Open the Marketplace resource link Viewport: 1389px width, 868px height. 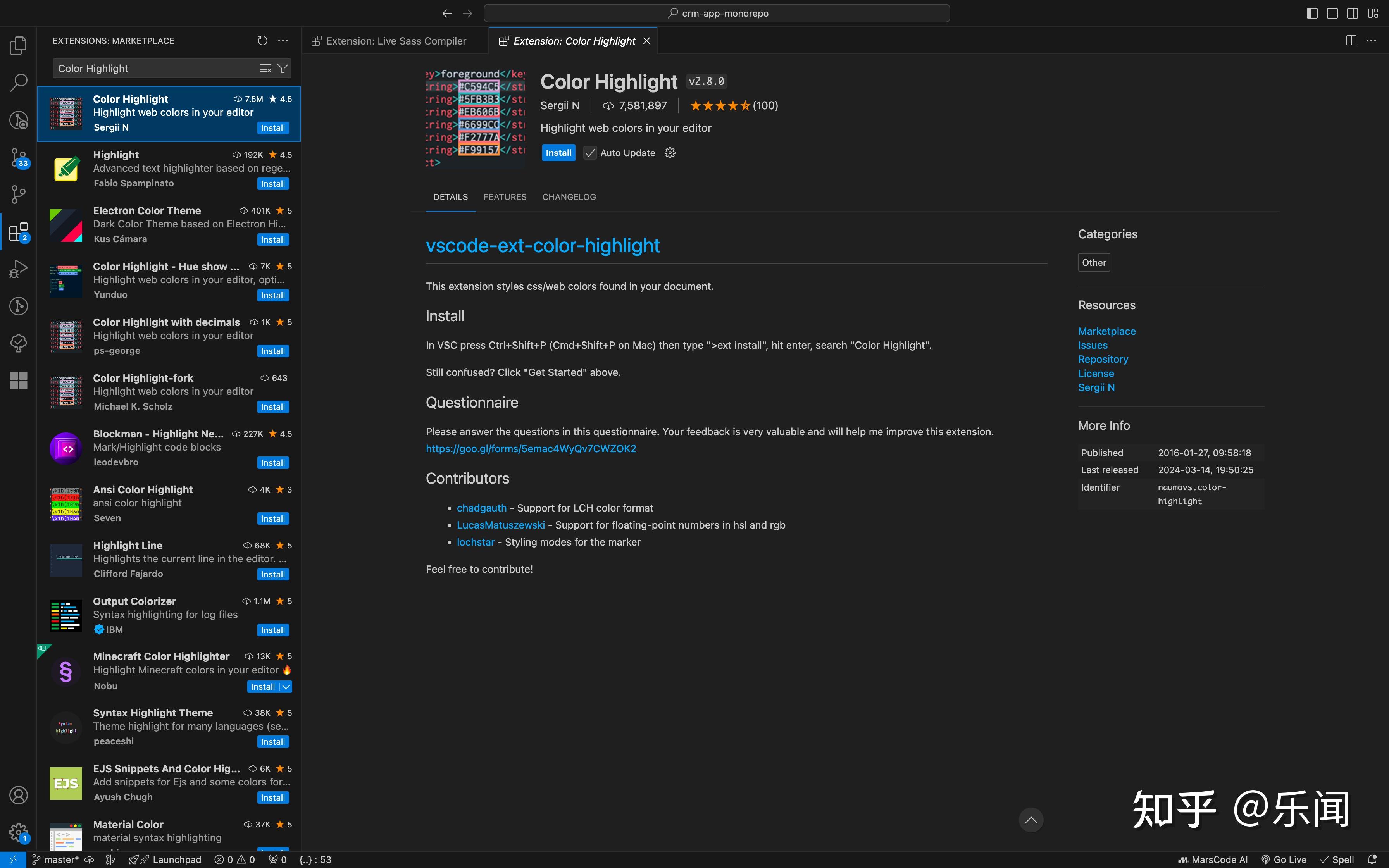[1106, 331]
